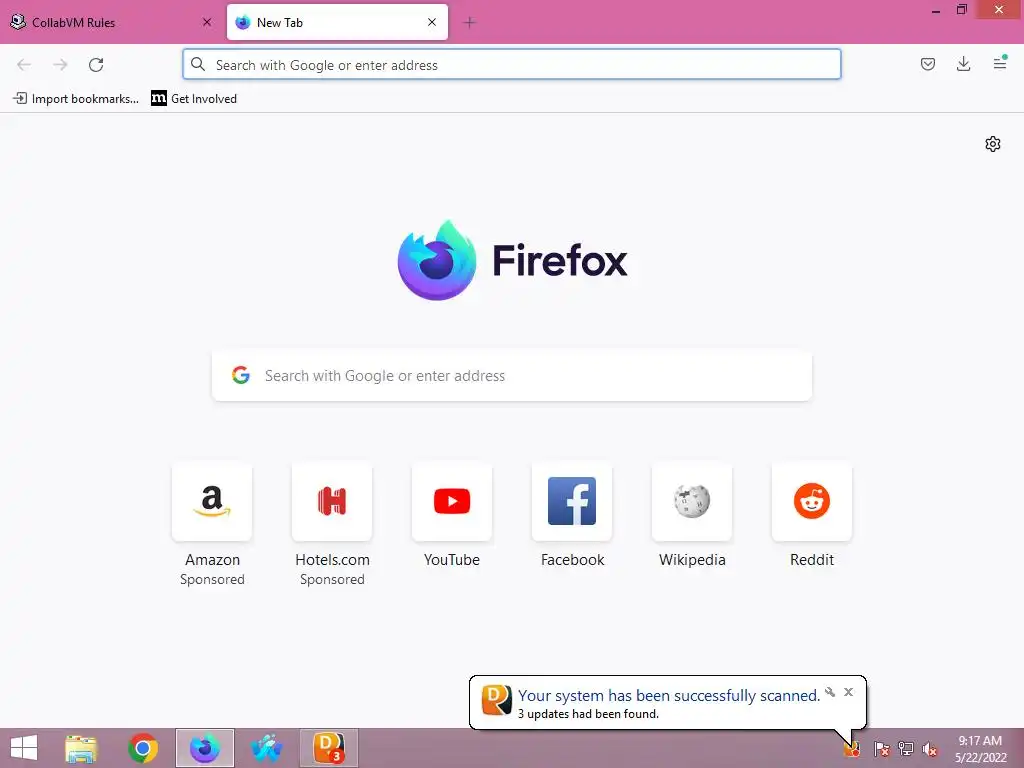Click the muted volume tray icon
This screenshot has height=768, width=1024.
[930, 749]
